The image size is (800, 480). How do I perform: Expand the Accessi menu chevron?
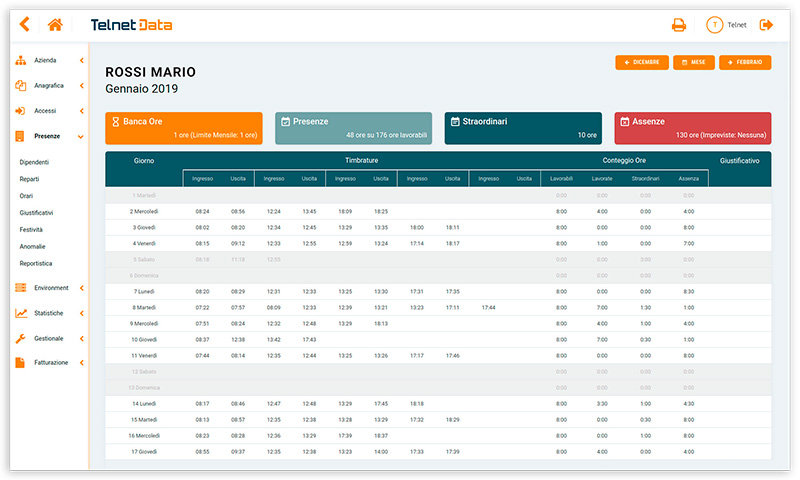(82, 111)
